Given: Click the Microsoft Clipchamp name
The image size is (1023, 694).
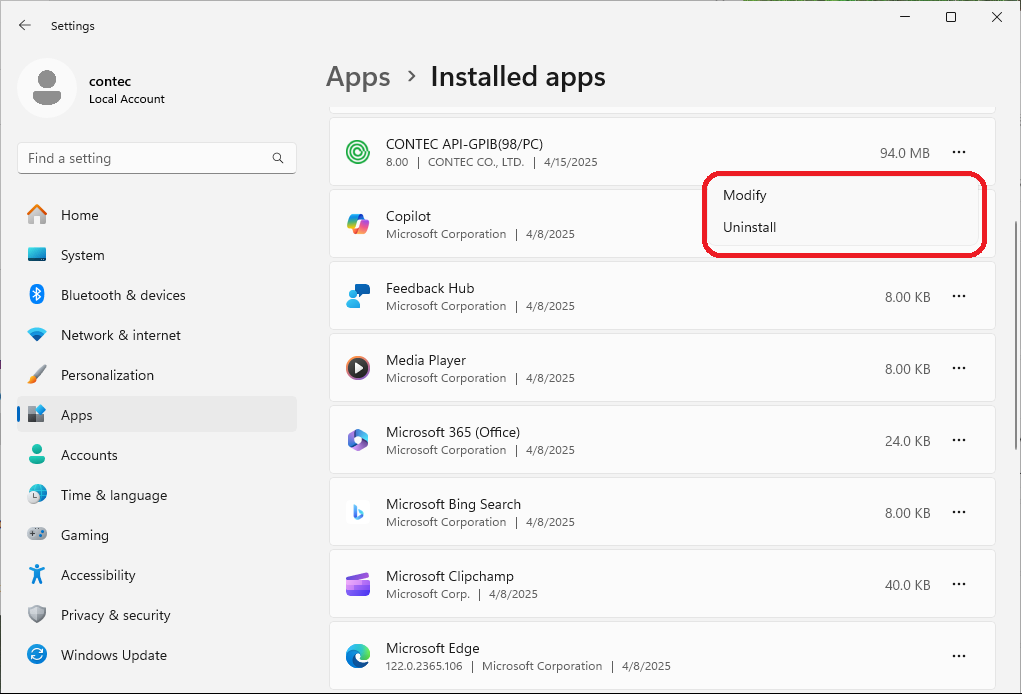Looking at the screenshot, I should point(450,576).
